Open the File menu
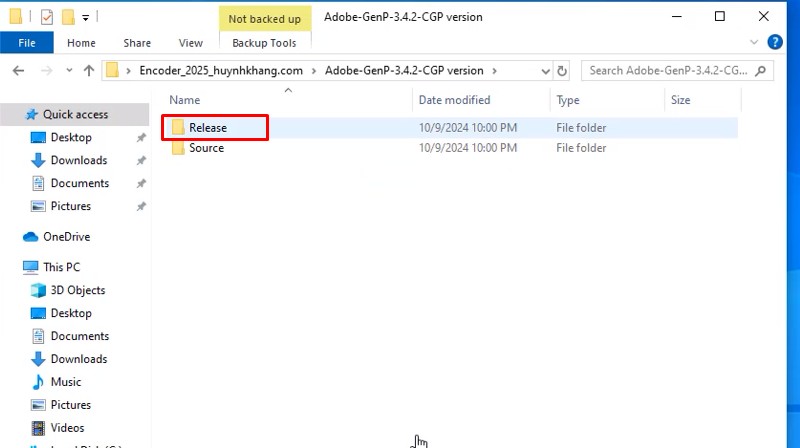 [27, 43]
